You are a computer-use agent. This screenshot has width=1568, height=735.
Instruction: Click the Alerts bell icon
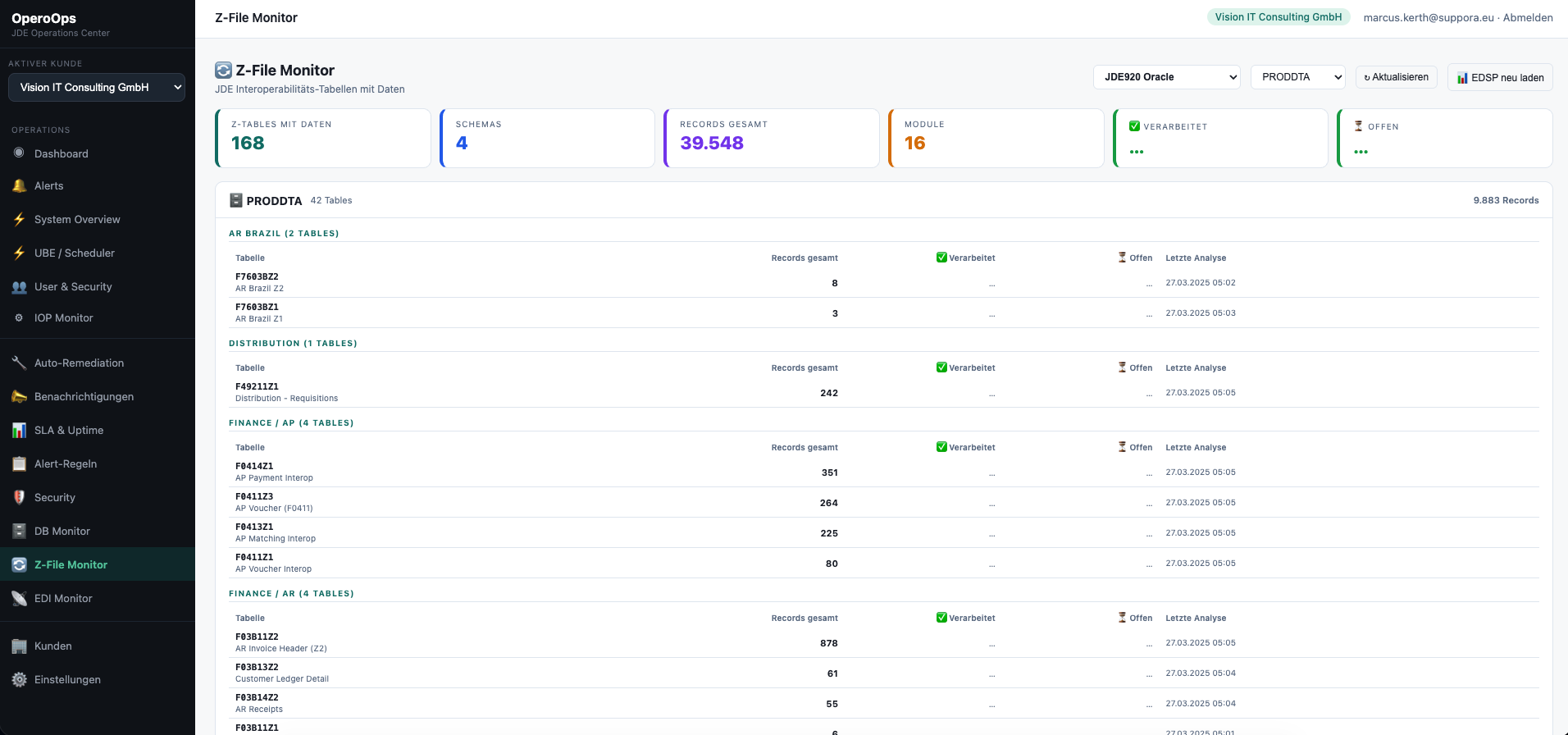pos(19,185)
